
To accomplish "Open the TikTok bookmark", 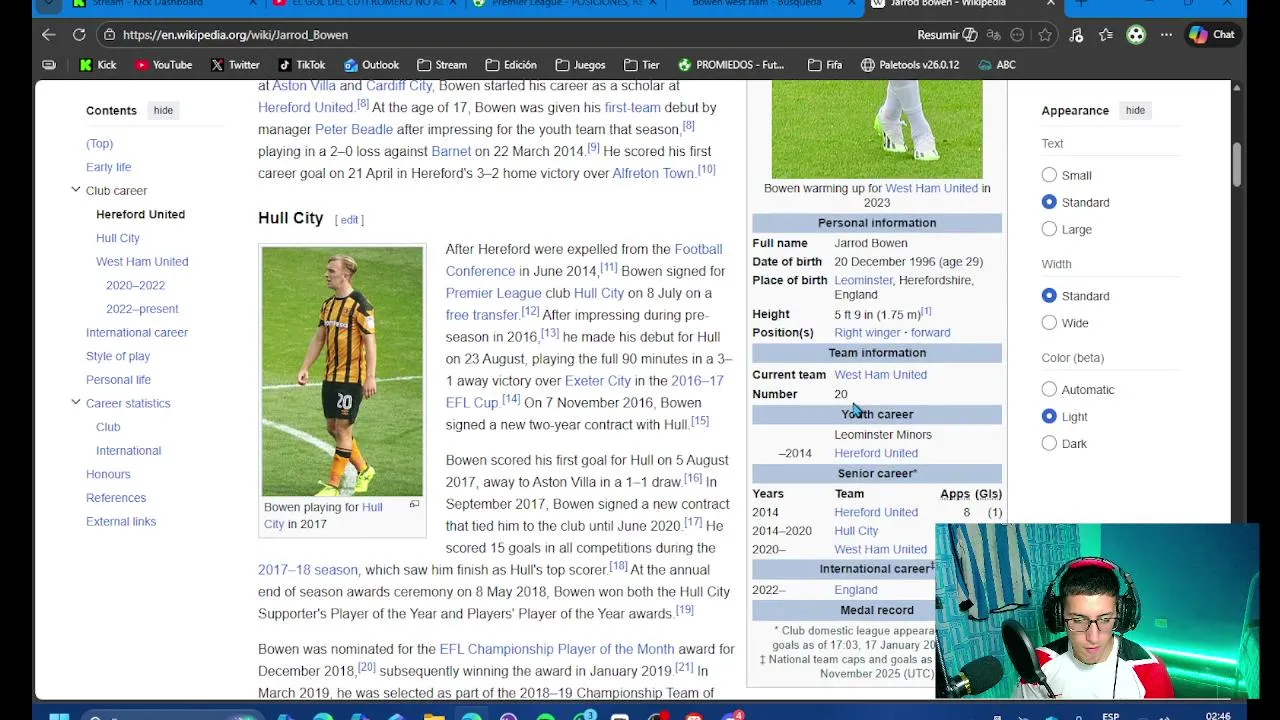I will point(302,65).
